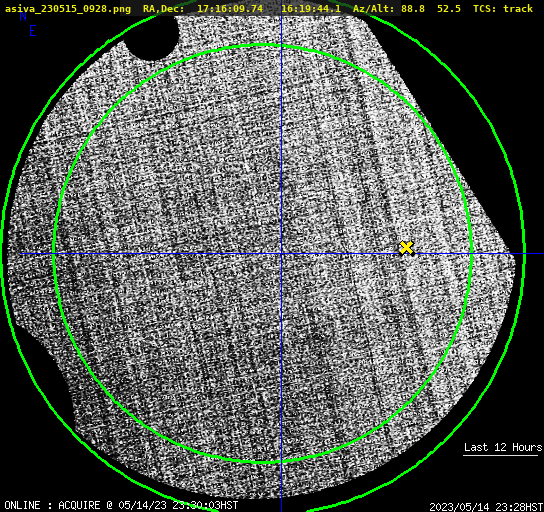Click the asiva_230515_0928.png filename label
This screenshot has height=512, width=544.
click(68, 8)
